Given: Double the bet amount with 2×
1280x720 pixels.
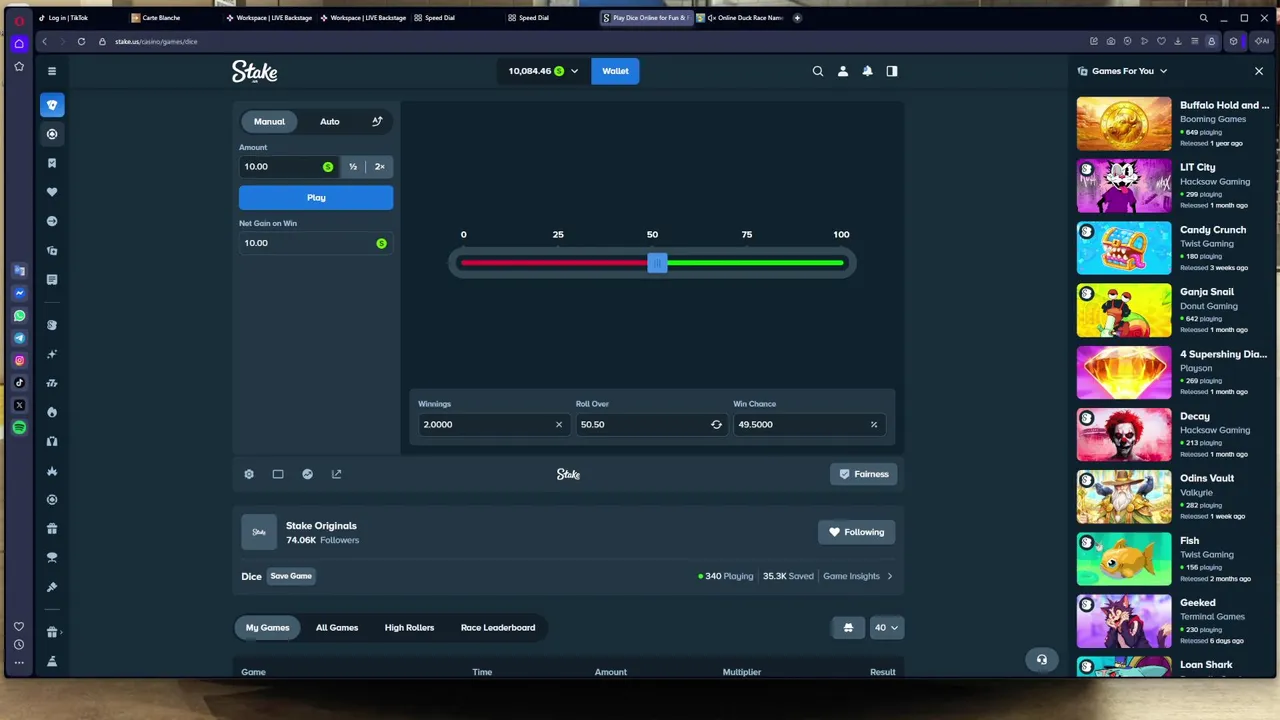Looking at the screenshot, I should click(x=380, y=167).
